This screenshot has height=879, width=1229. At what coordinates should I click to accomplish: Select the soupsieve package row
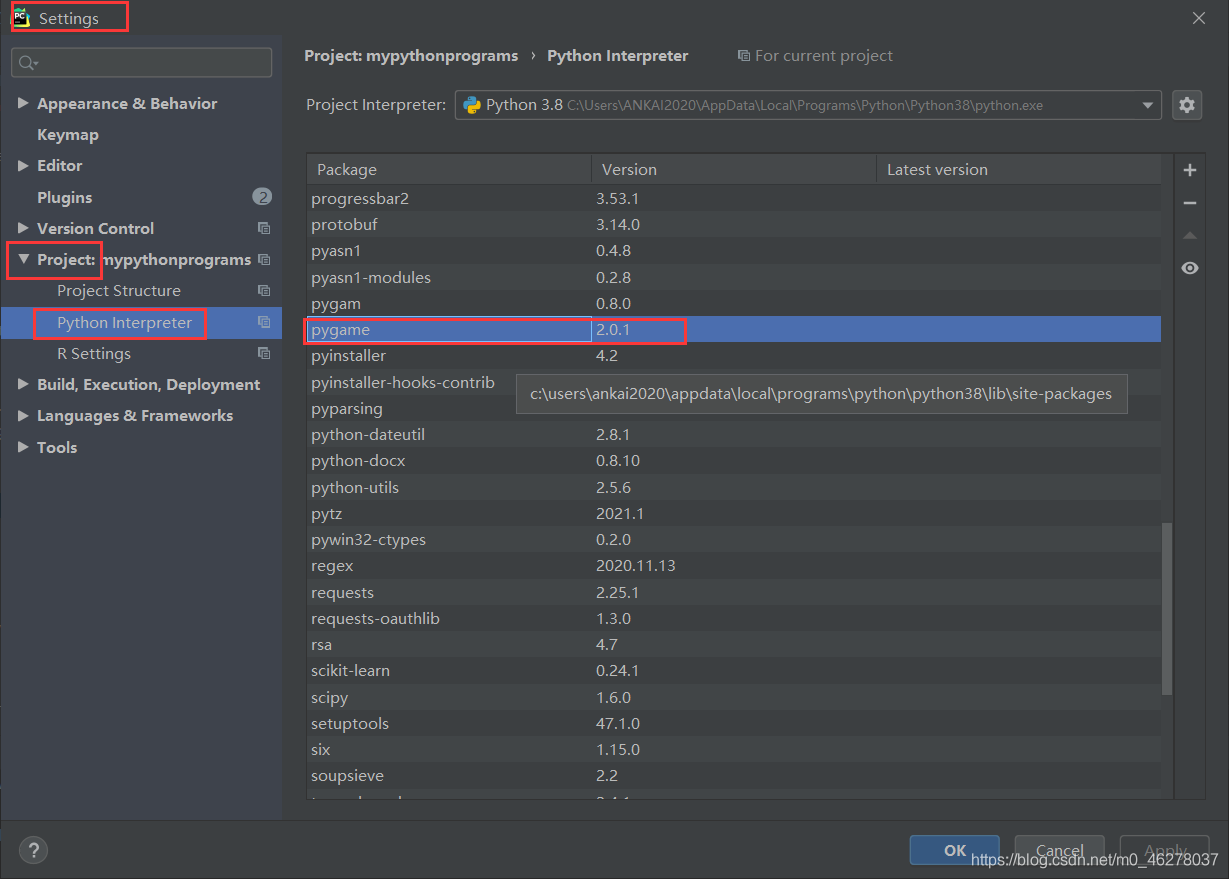pyautogui.click(x=734, y=775)
